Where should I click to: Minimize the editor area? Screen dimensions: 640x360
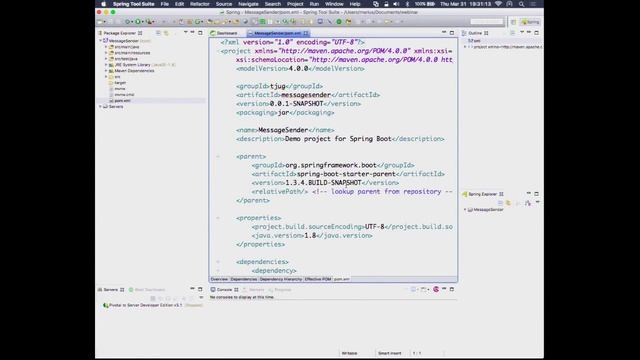click(444, 33)
